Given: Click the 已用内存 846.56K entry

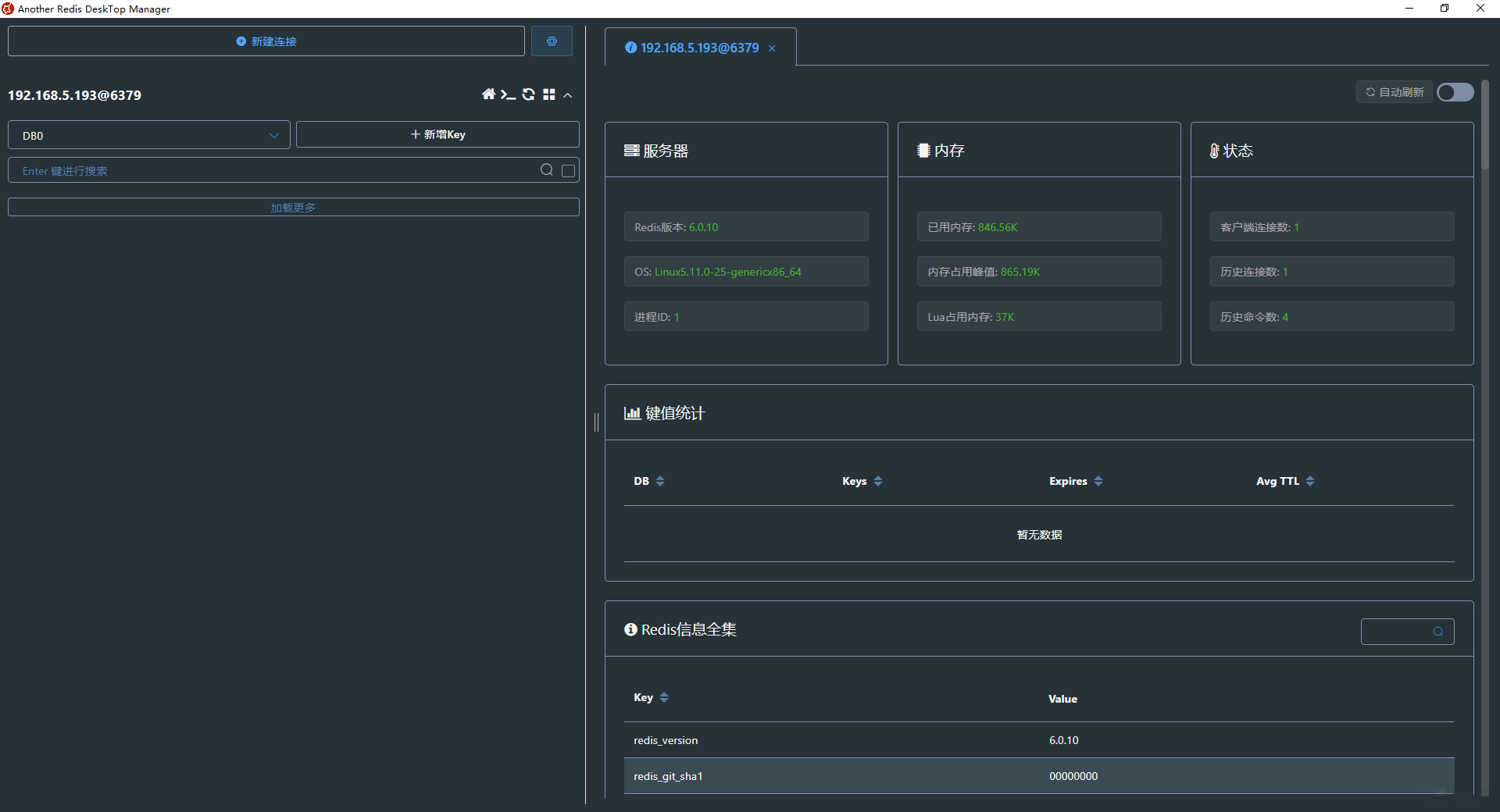Looking at the screenshot, I should point(1039,227).
